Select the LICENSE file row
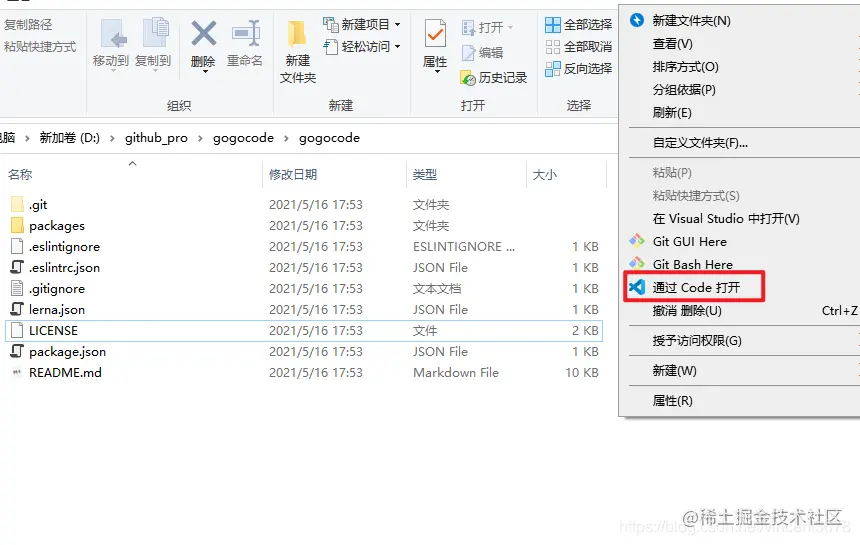 pyautogui.click(x=304, y=331)
